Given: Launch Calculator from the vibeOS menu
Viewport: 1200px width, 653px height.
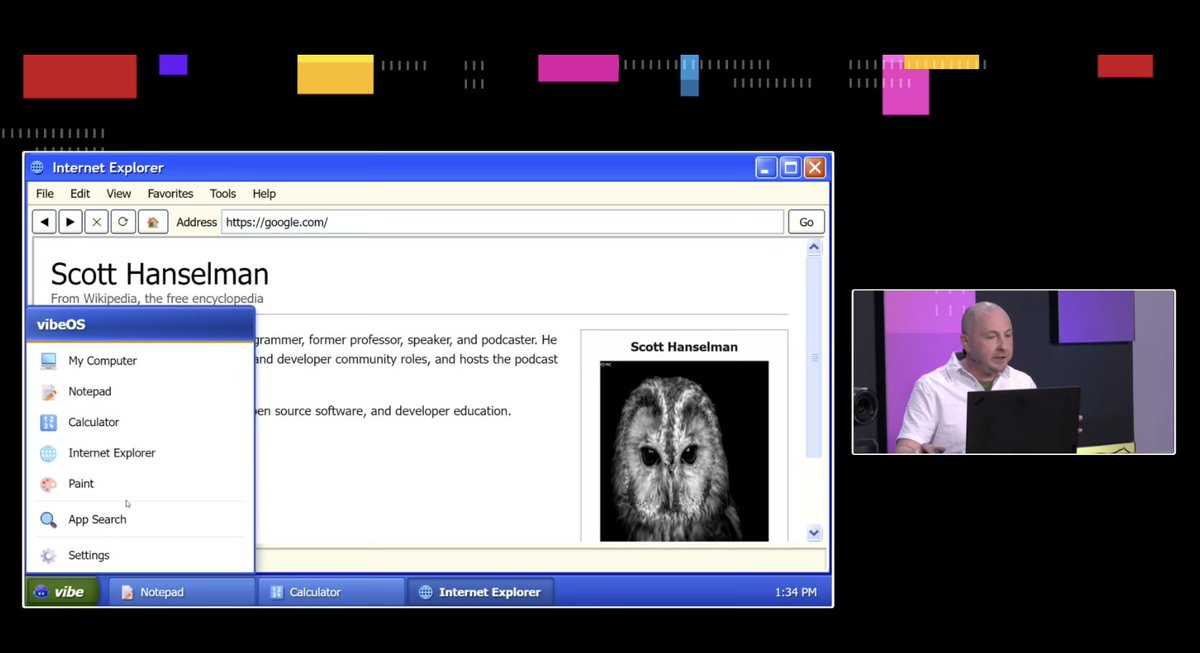Looking at the screenshot, I should (x=140, y=422).
